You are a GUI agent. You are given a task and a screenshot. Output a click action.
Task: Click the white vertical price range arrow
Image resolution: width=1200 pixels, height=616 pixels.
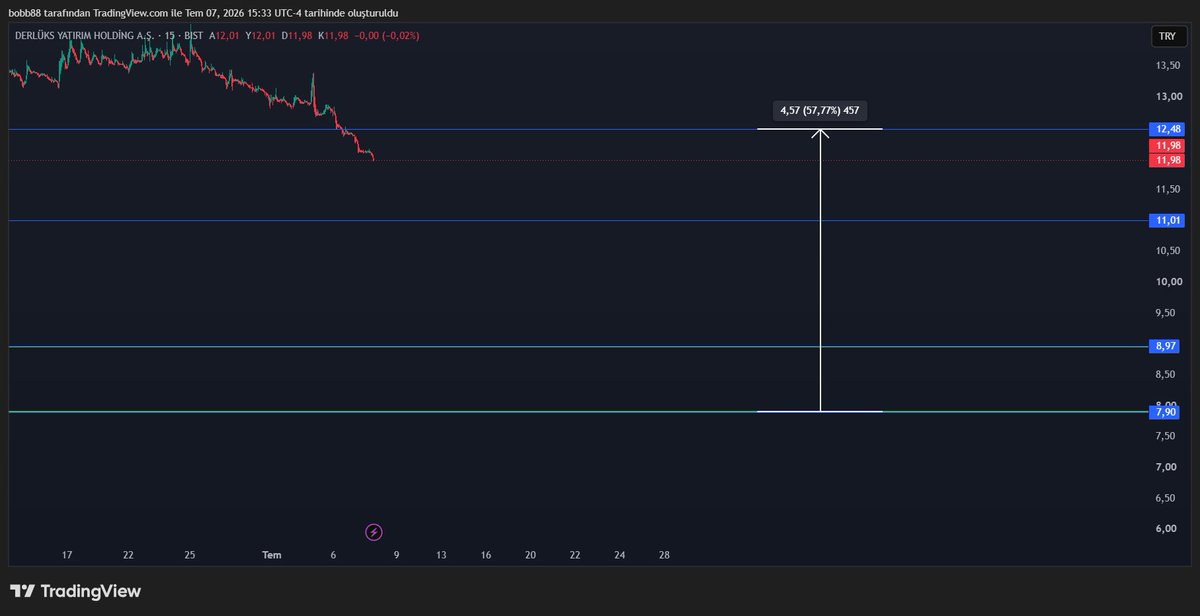(820, 270)
